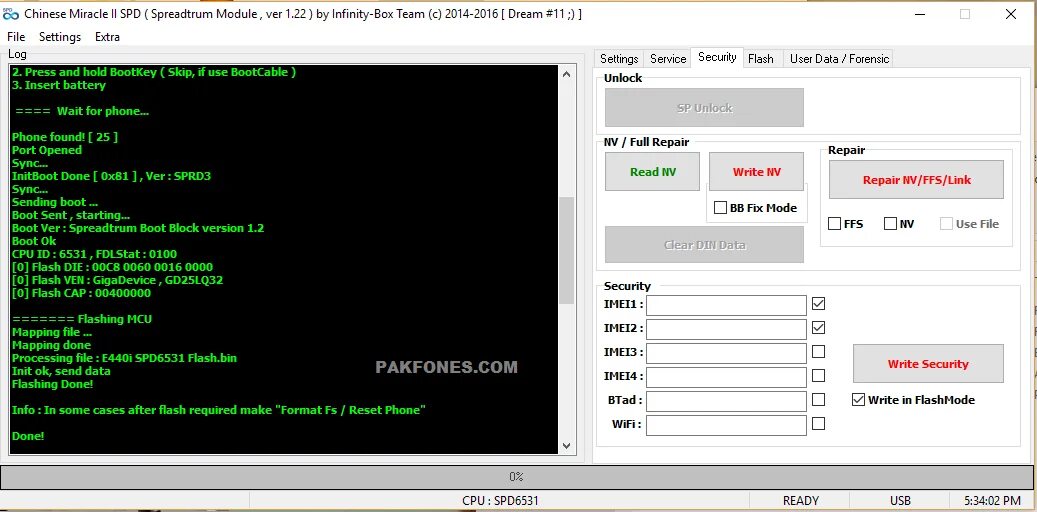This screenshot has width=1037, height=512.
Task: Focus the WiFi address field
Action: point(726,425)
